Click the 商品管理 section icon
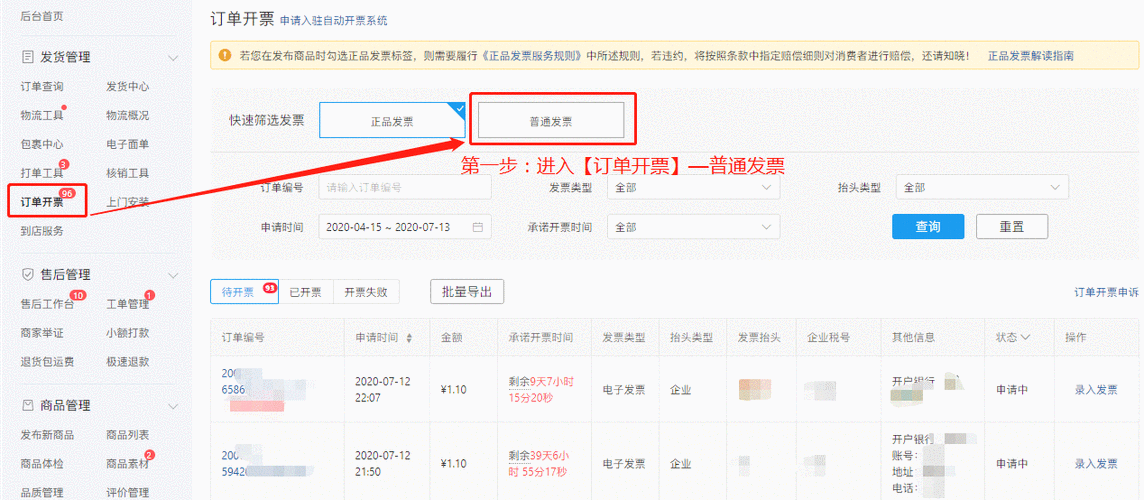 [28, 405]
